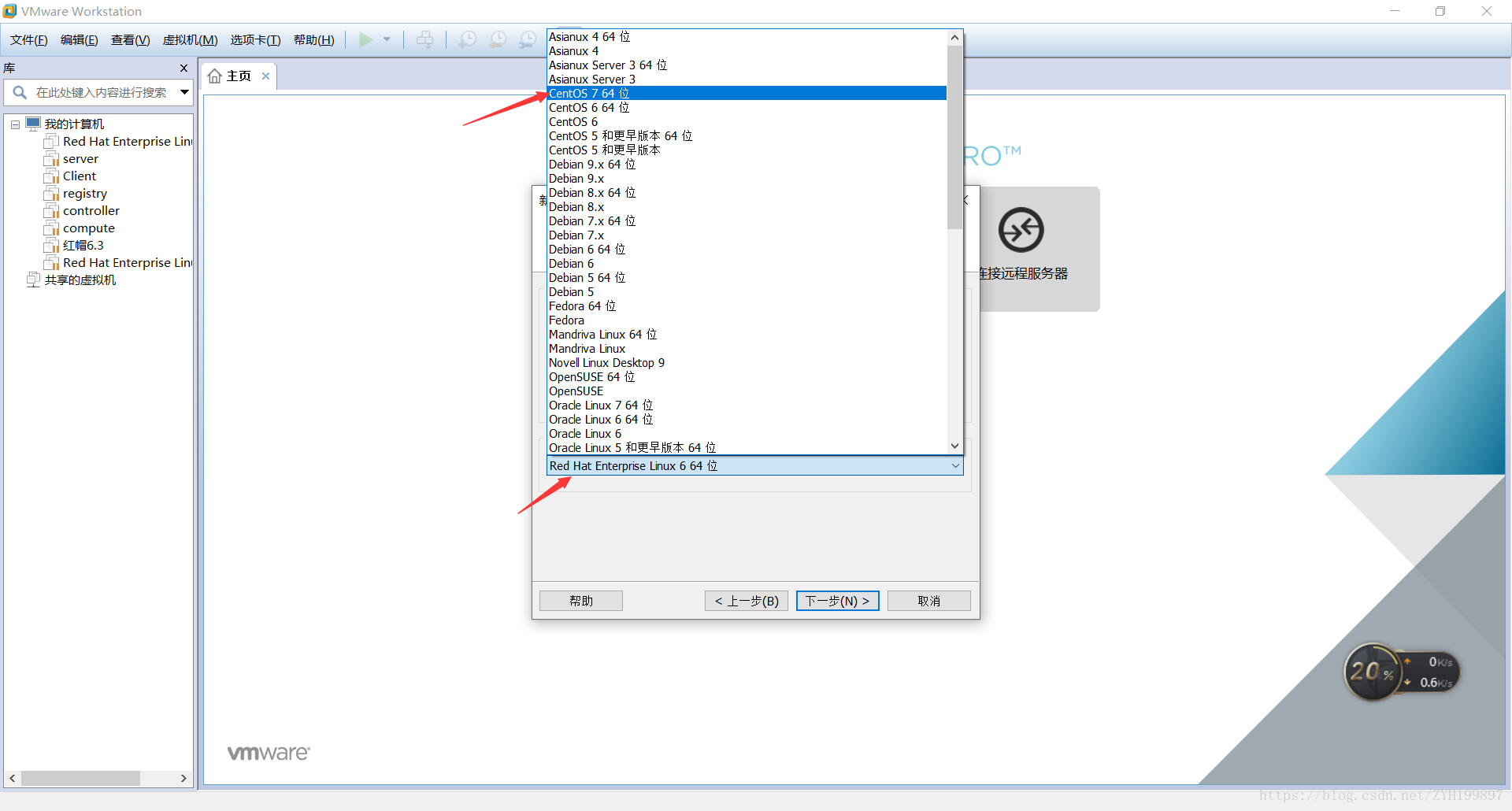Click the home icon on 主页 tab
The width and height of the screenshot is (1512, 811).
coord(214,76)
